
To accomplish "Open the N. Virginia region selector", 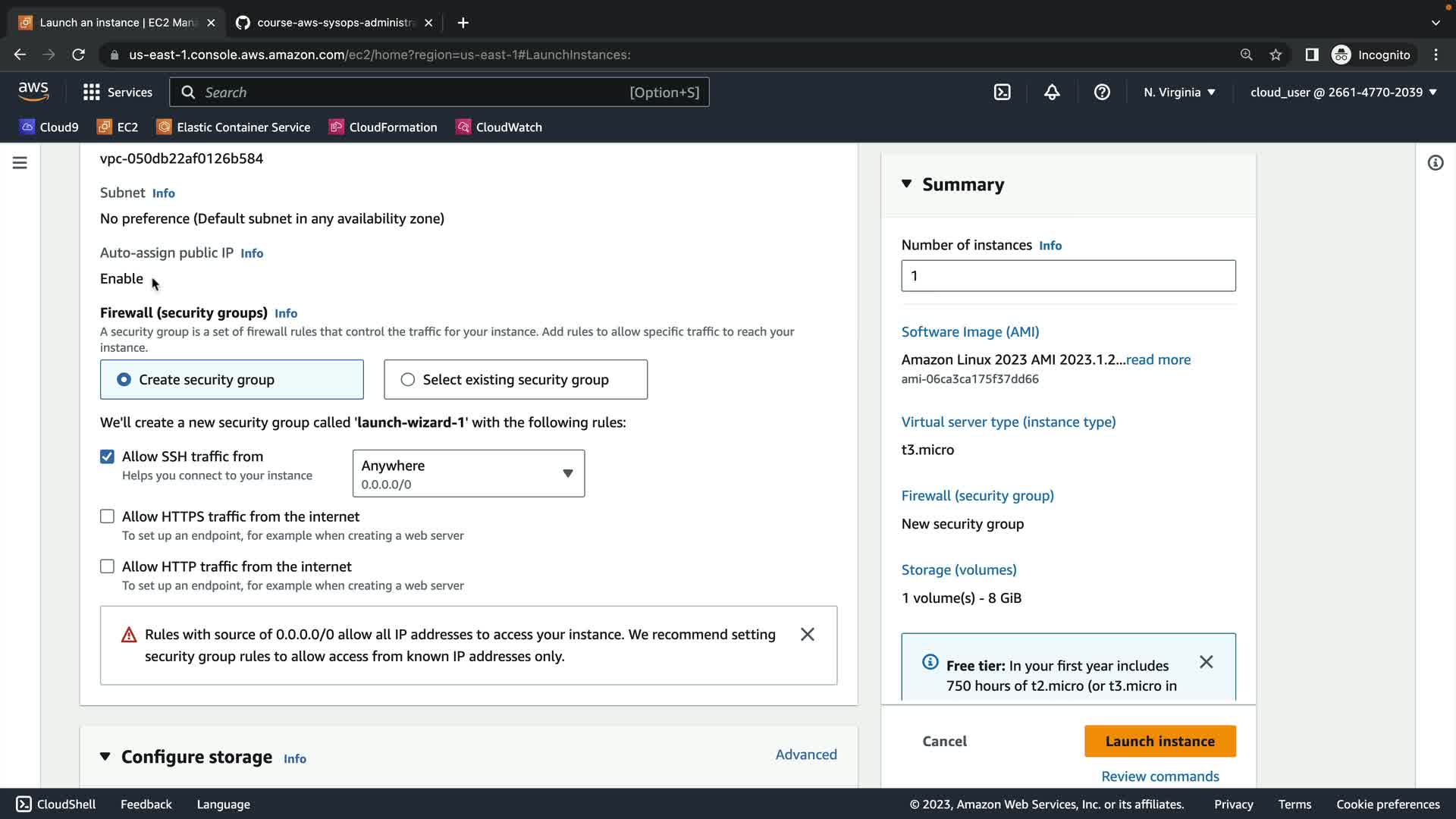I will (1179, 93).
